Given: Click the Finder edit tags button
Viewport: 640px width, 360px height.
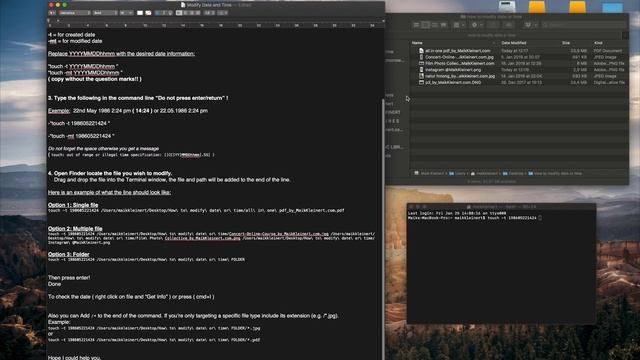Looking at the screenshot, I should (x=508, y=25).
